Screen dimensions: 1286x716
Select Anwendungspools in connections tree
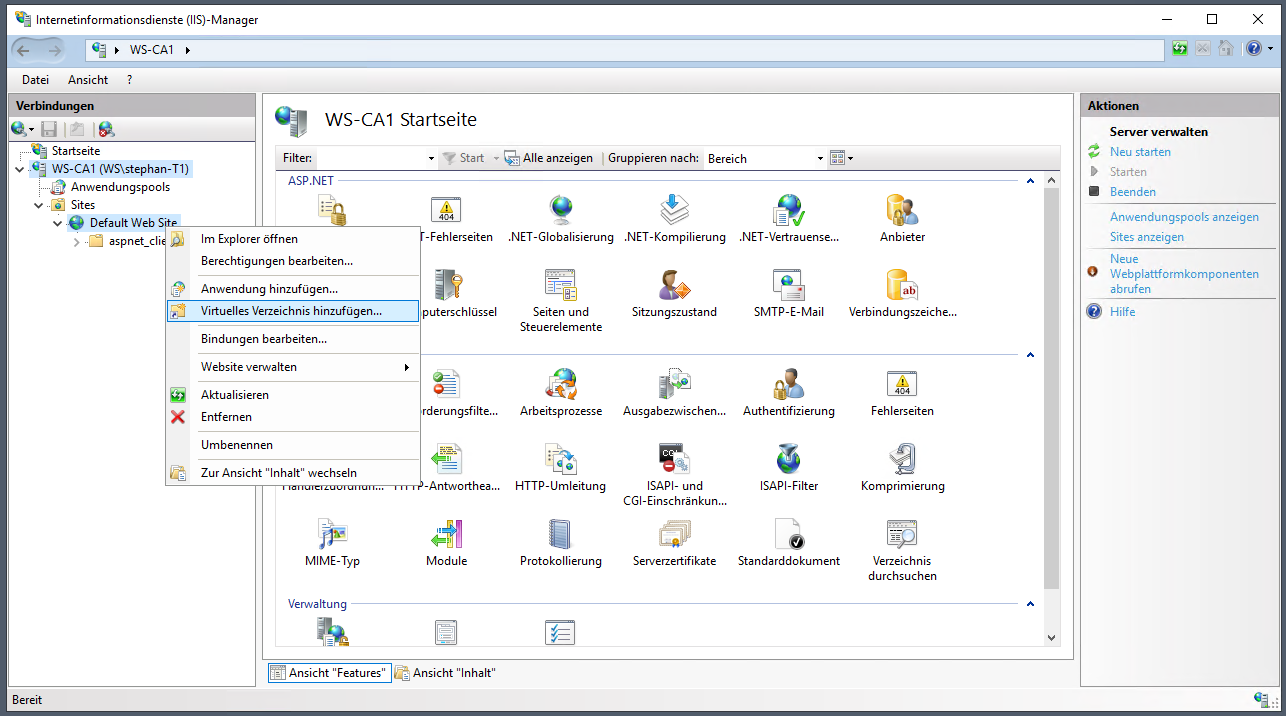120,187
